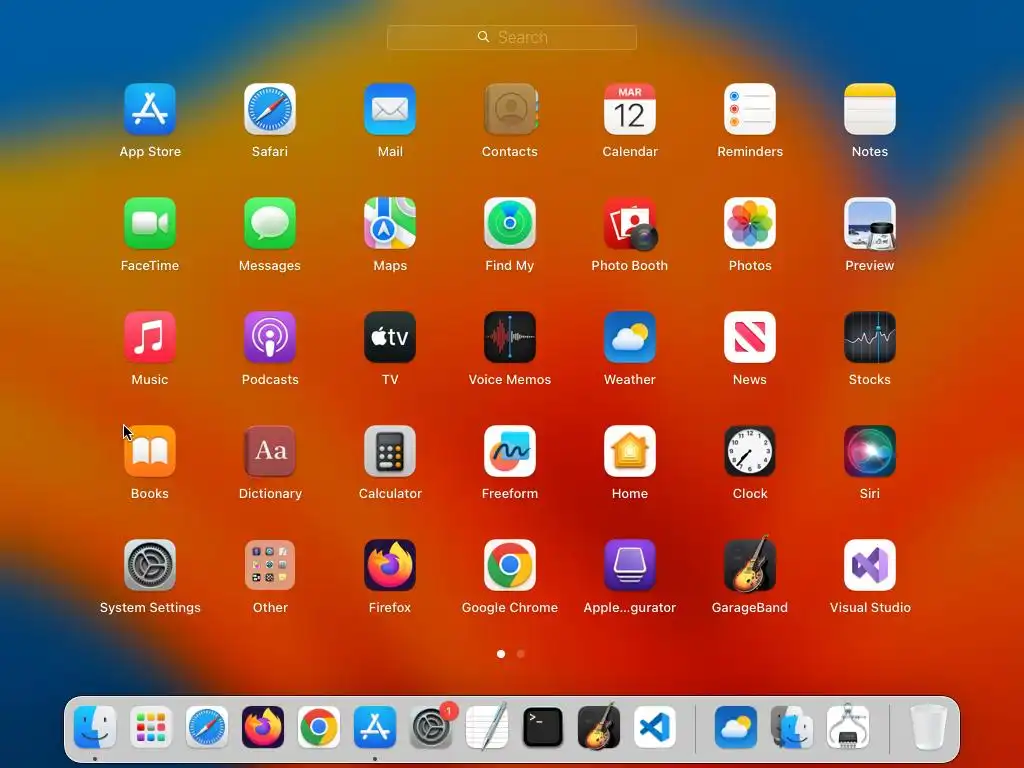Open the Home app

pos(630,451)
